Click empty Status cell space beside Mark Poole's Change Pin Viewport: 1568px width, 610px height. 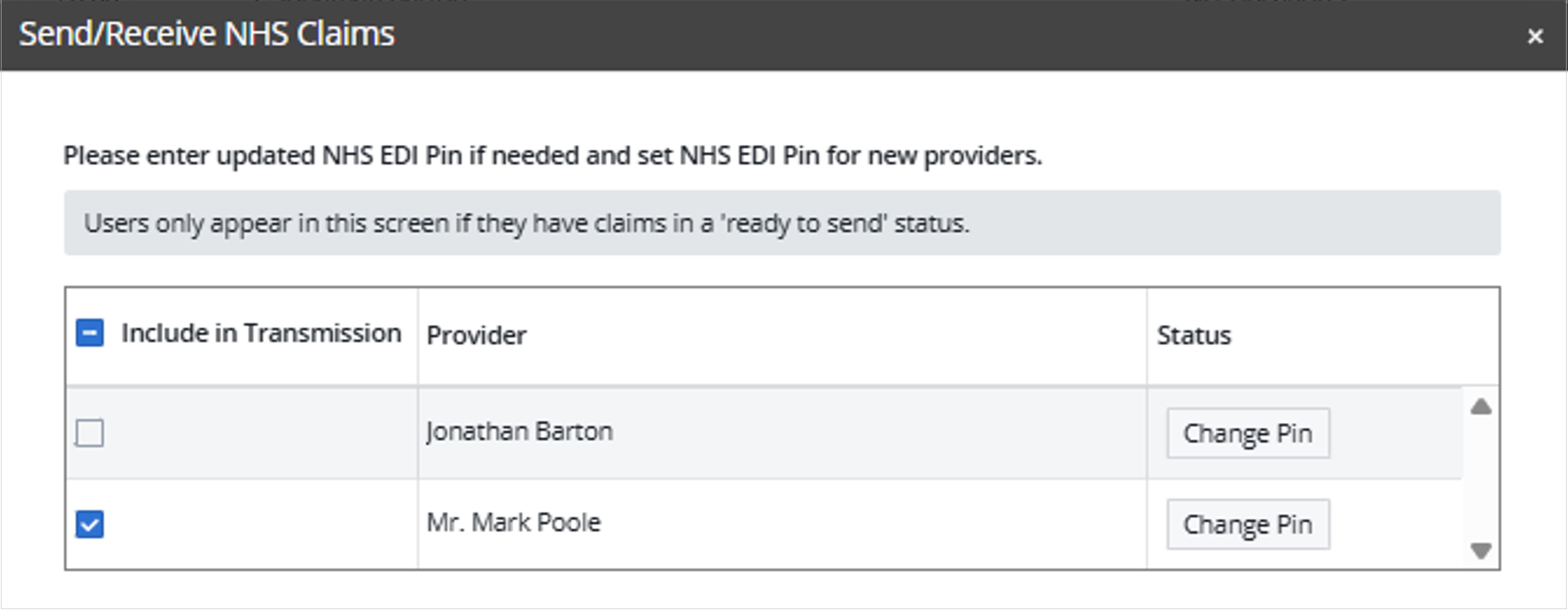[x=1394, y=524]
